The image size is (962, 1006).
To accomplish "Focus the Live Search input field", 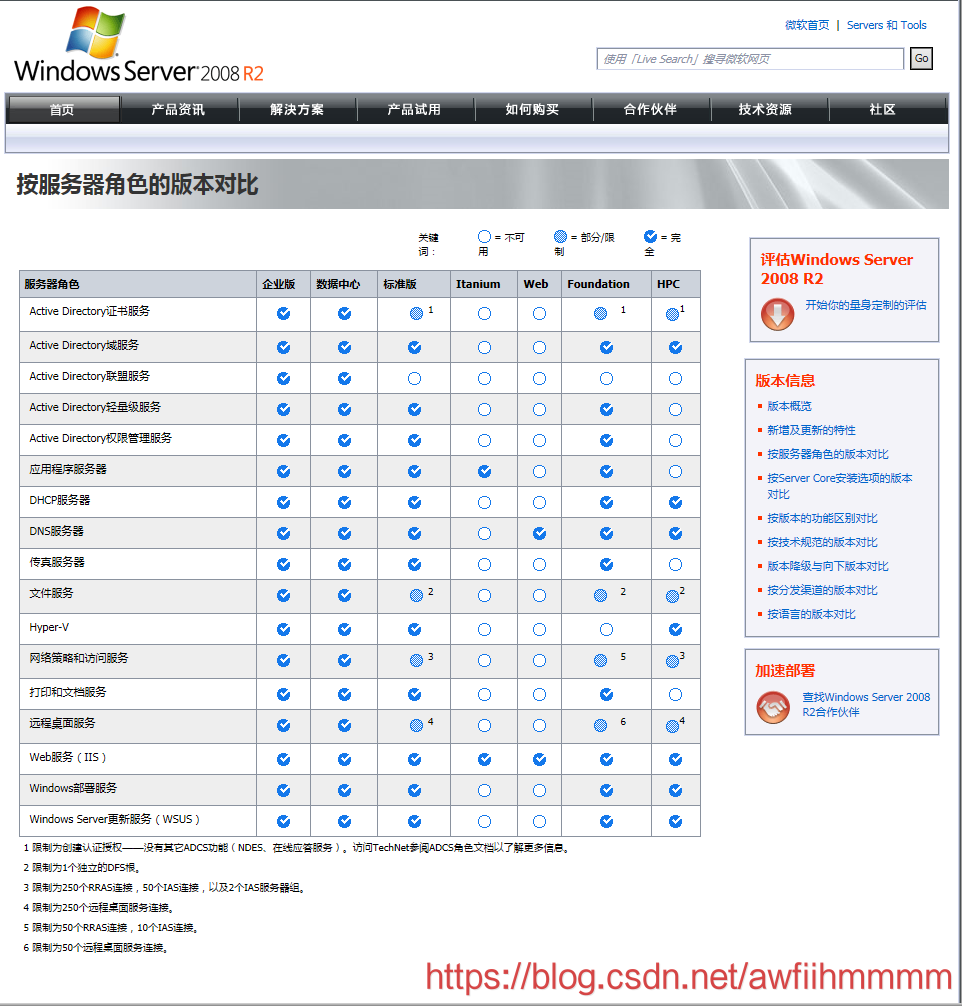I will tap(750, 59).
